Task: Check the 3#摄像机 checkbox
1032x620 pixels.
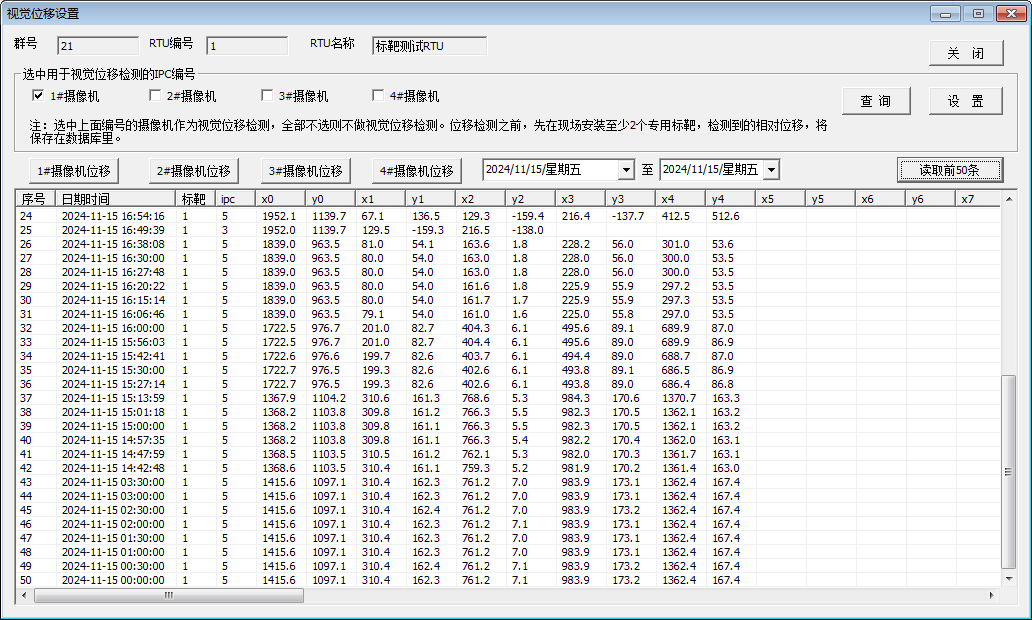Action: point(267,96)
